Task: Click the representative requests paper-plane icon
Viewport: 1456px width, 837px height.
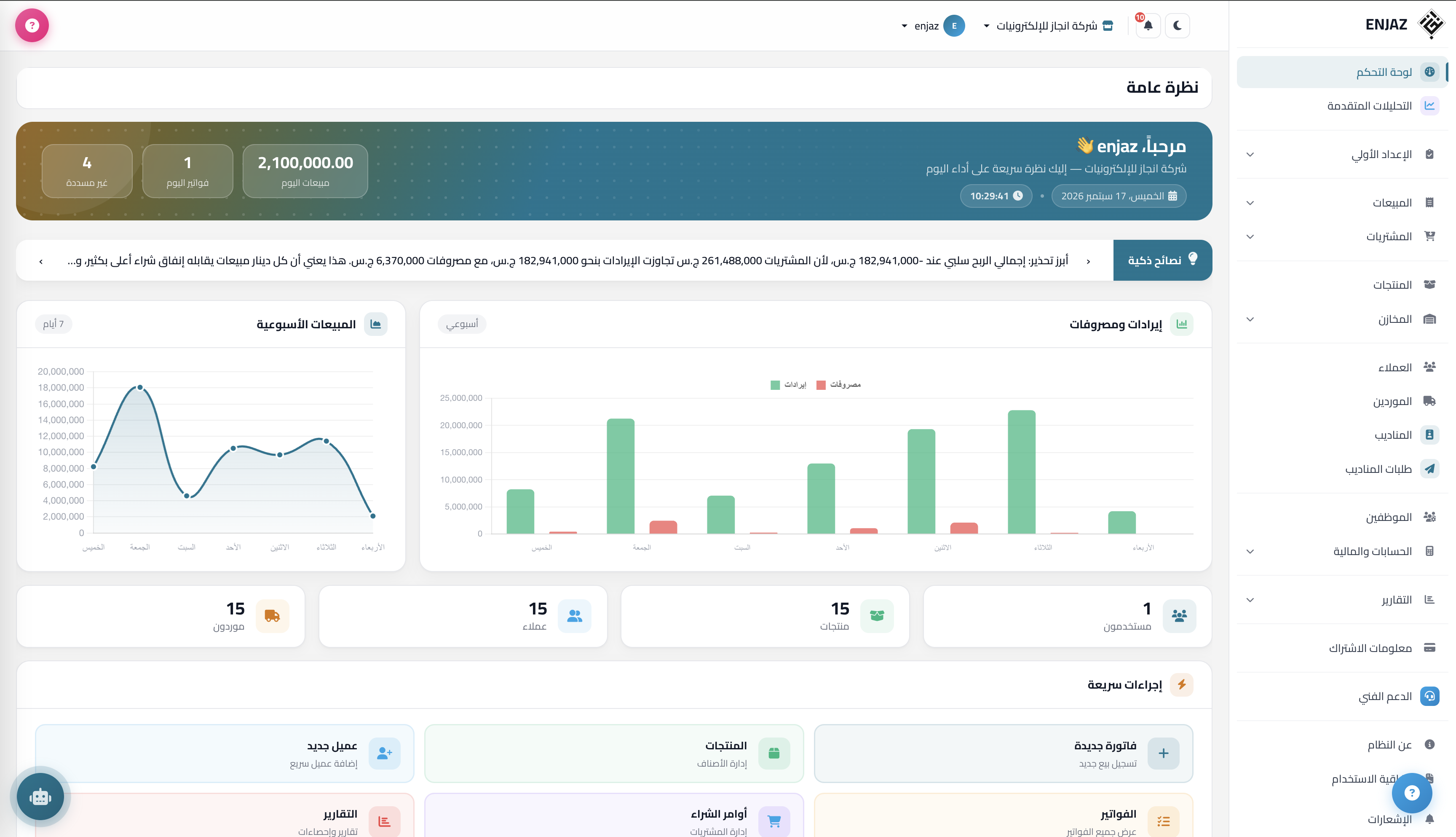Action: point(1429,469)
